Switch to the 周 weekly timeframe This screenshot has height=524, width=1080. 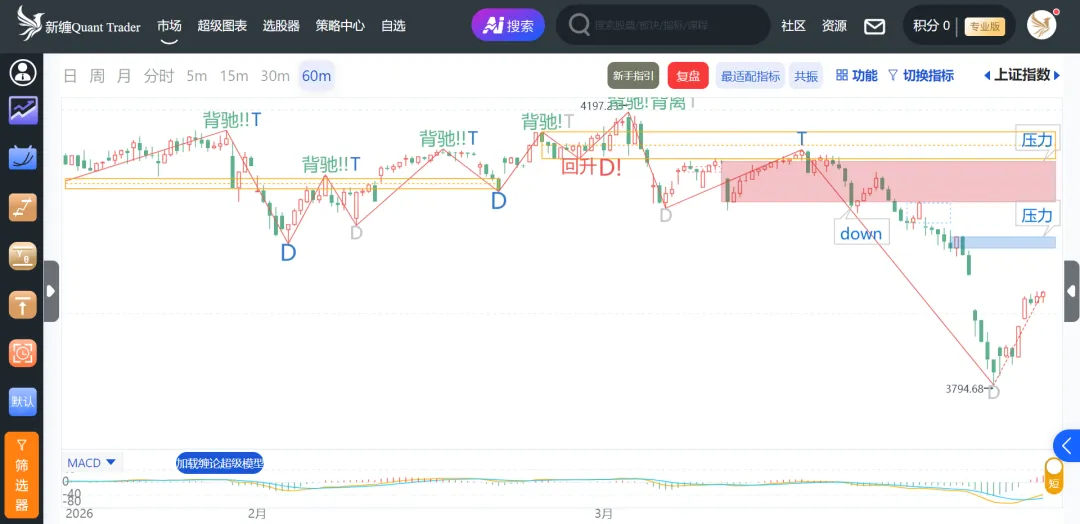coord(97,76)
